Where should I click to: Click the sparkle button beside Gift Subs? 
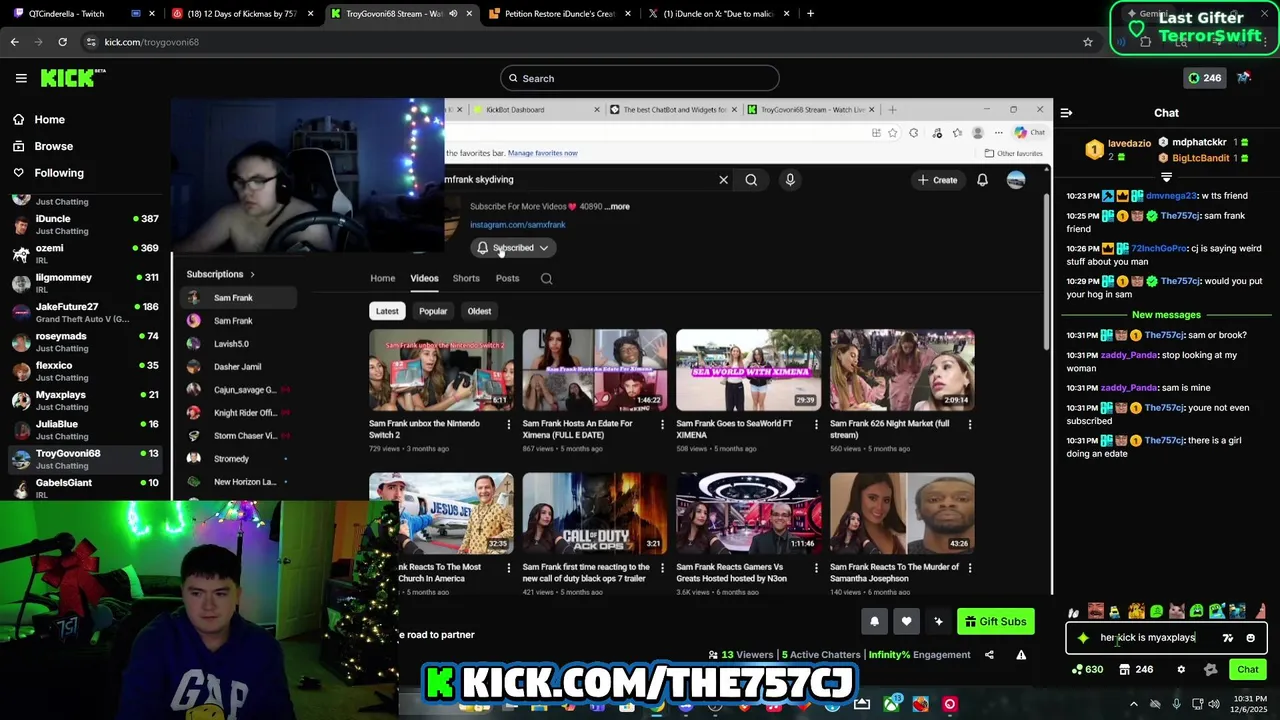[938, 622]
